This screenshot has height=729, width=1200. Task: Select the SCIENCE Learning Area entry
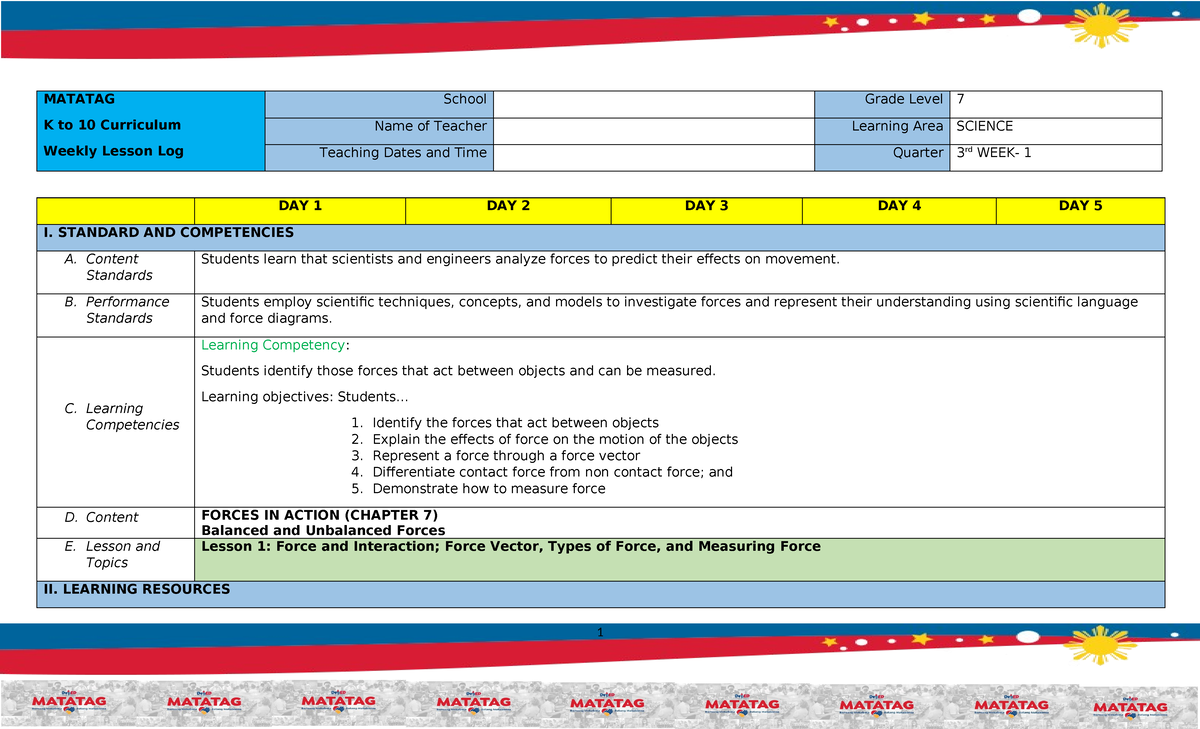coord(984,126)
